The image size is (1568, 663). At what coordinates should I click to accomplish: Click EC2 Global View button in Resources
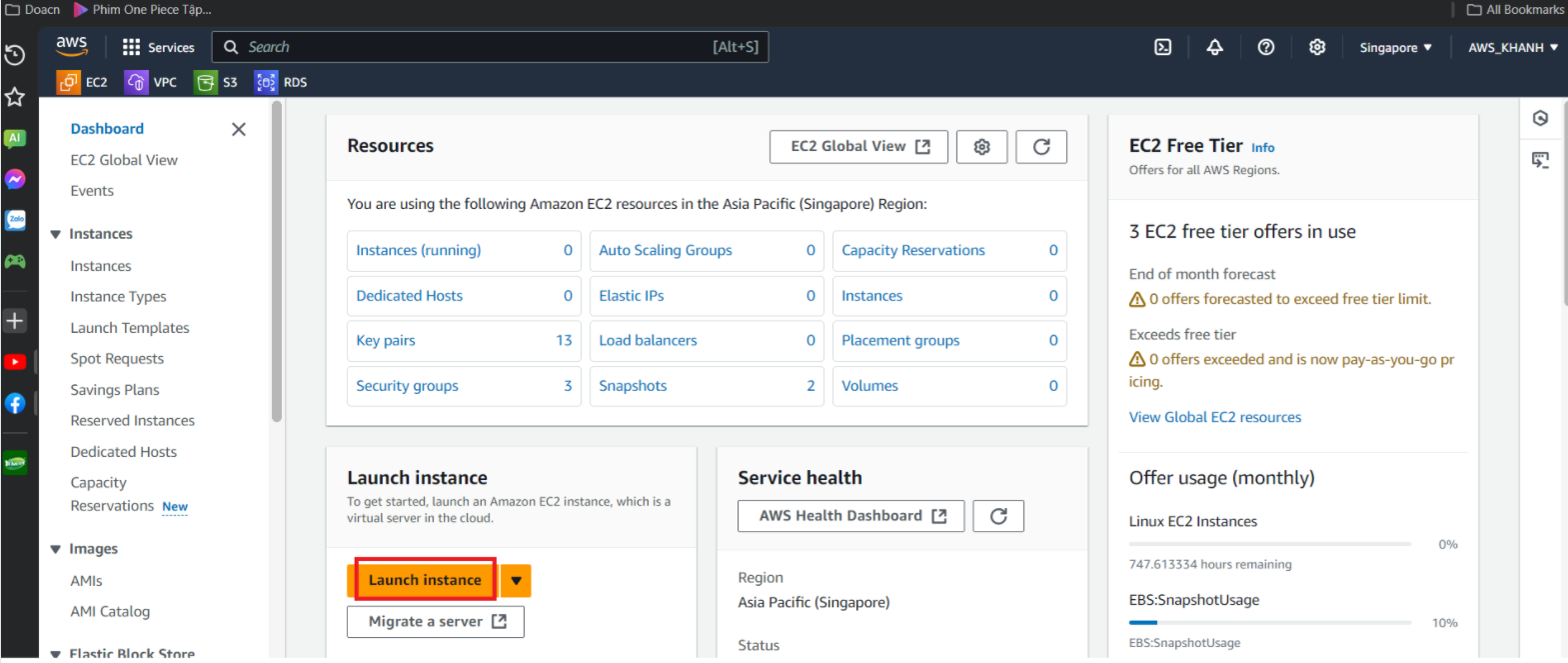[859, 147]
